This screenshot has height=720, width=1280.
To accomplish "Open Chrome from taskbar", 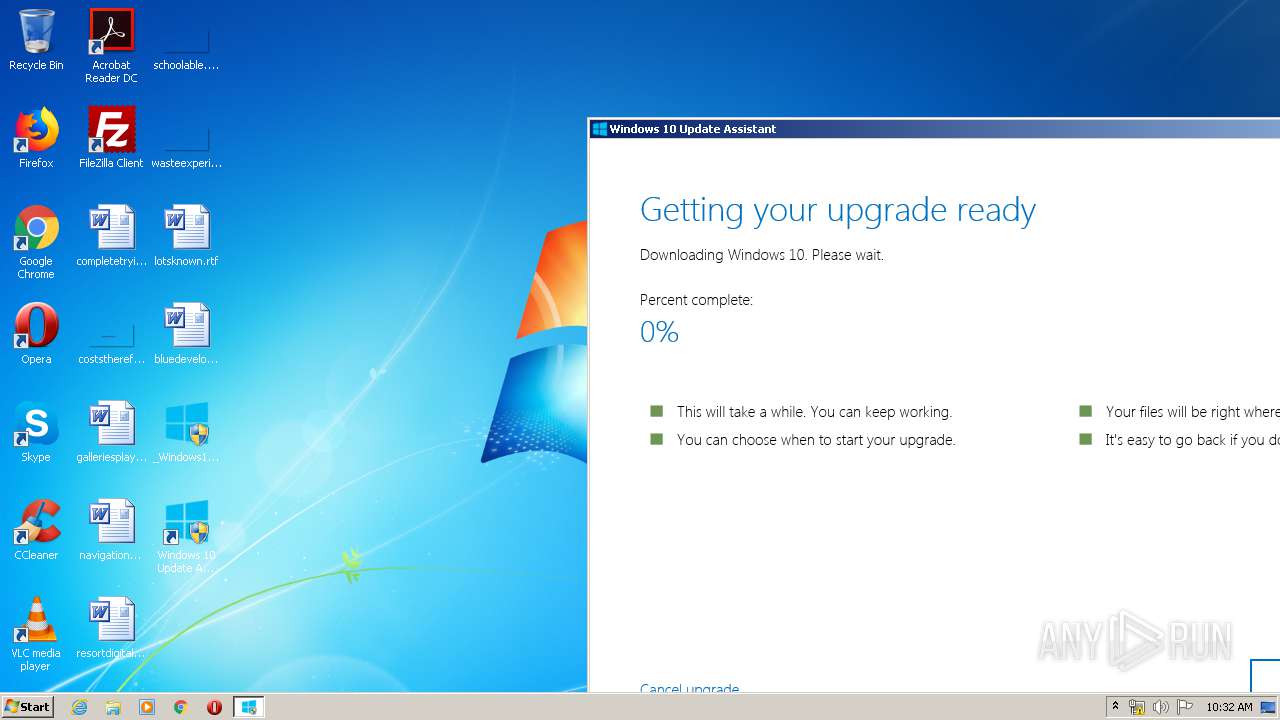I will click(x=181, y=707).
